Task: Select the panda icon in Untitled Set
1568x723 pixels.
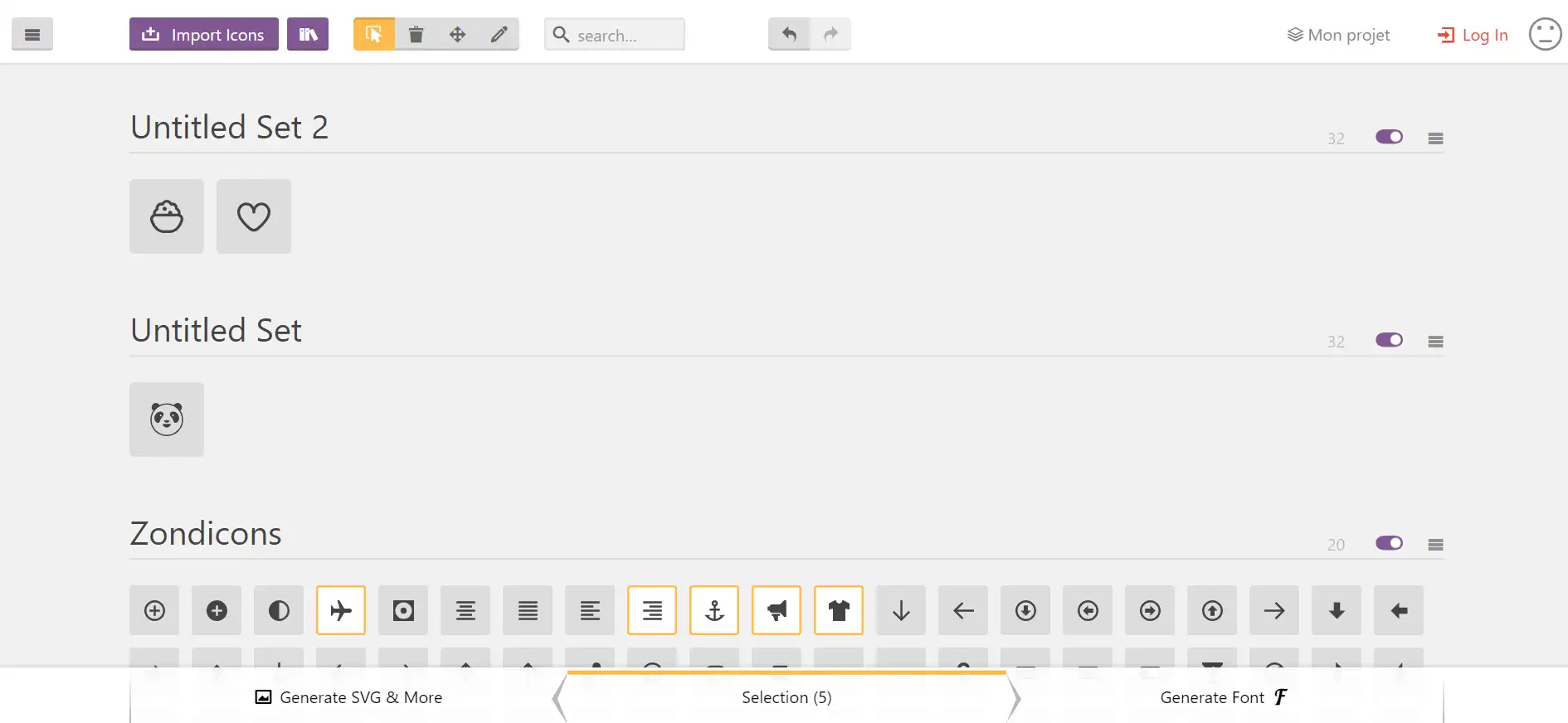Action: pyautogui.click(x=167, y=420)
